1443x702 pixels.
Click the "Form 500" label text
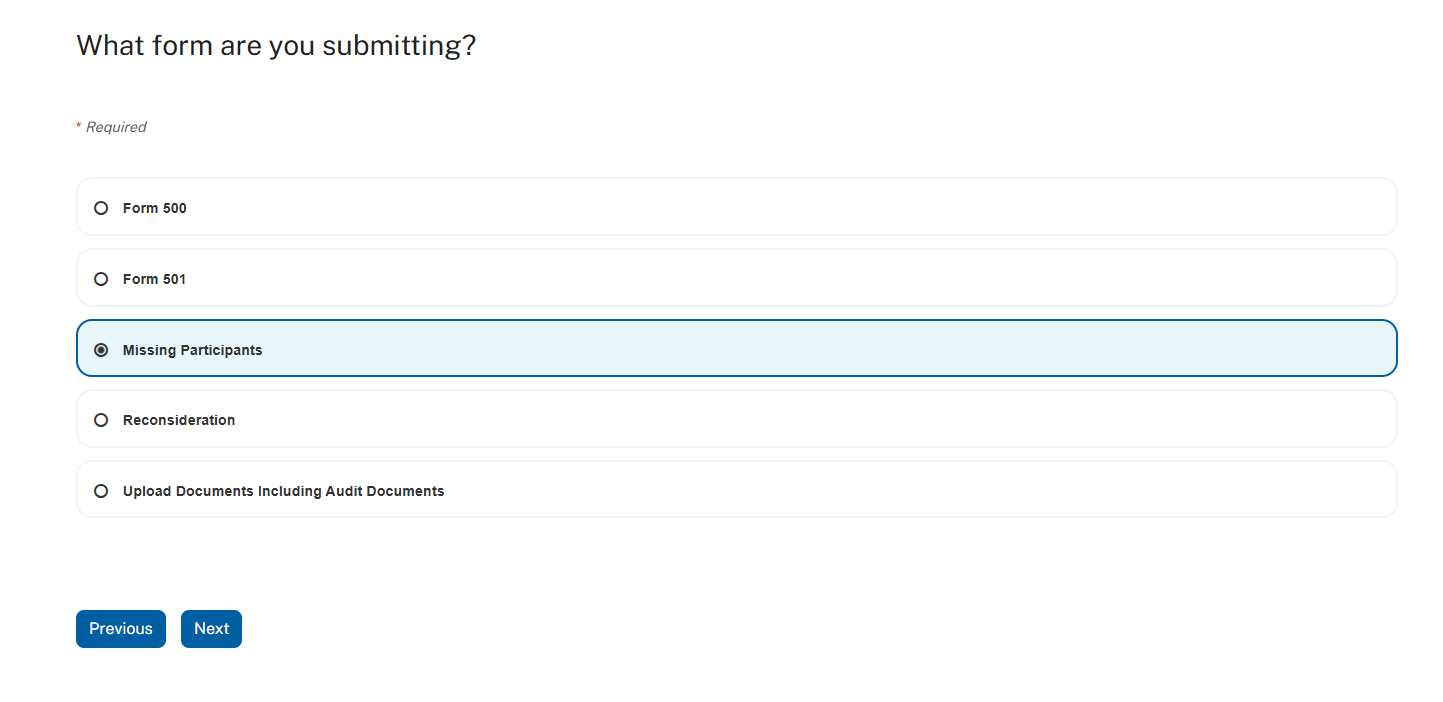click(155, 208)
